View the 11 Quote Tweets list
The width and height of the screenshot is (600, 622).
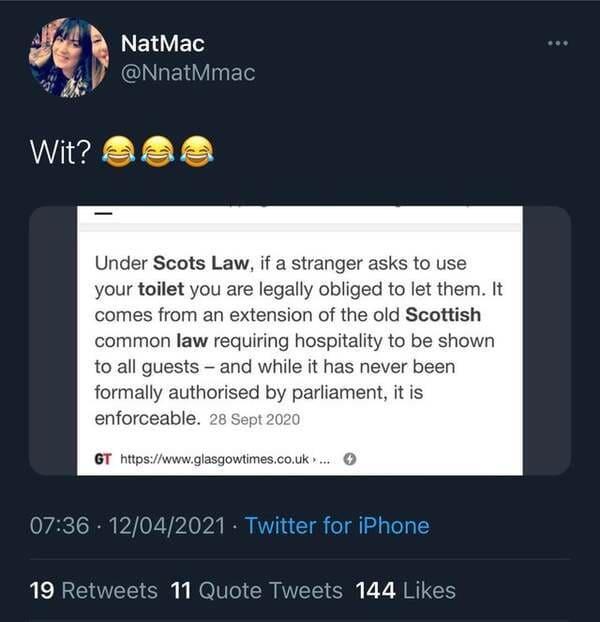(257, 591)
